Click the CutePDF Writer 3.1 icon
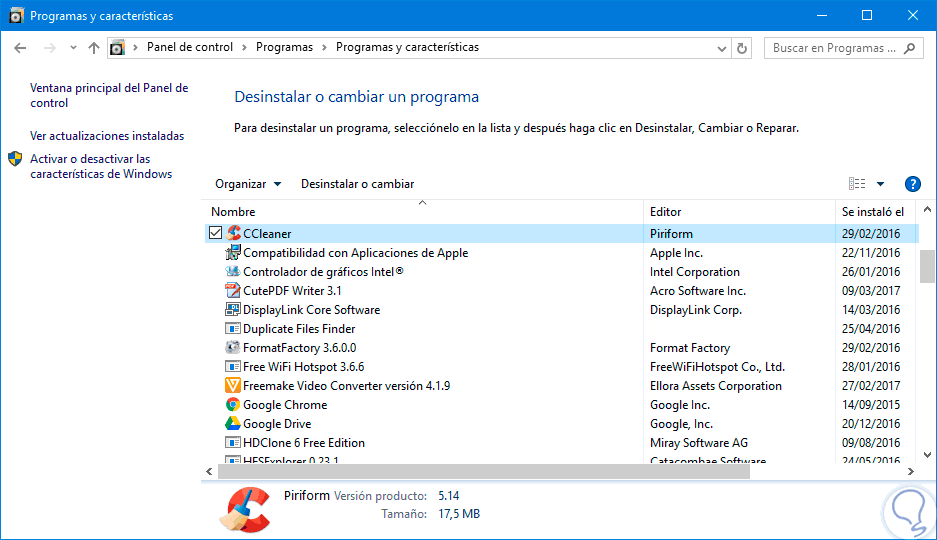937x540 pixels. click(x=233, y=290)
